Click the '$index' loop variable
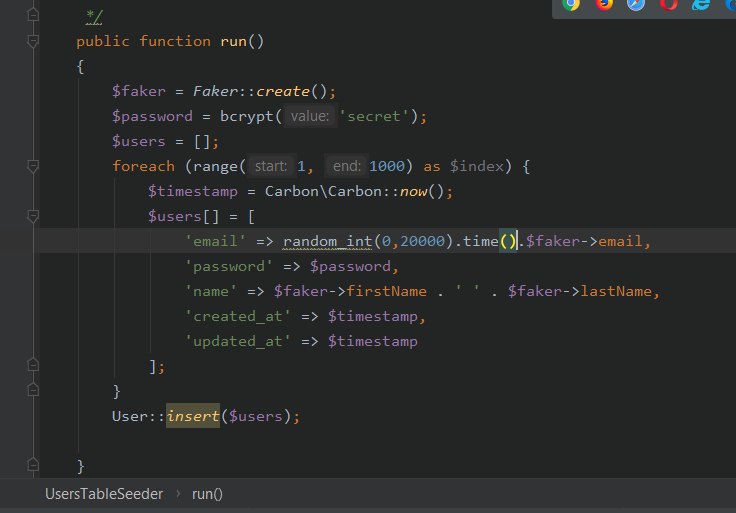This screenshot has width=736, height=513. click(476, 166)
